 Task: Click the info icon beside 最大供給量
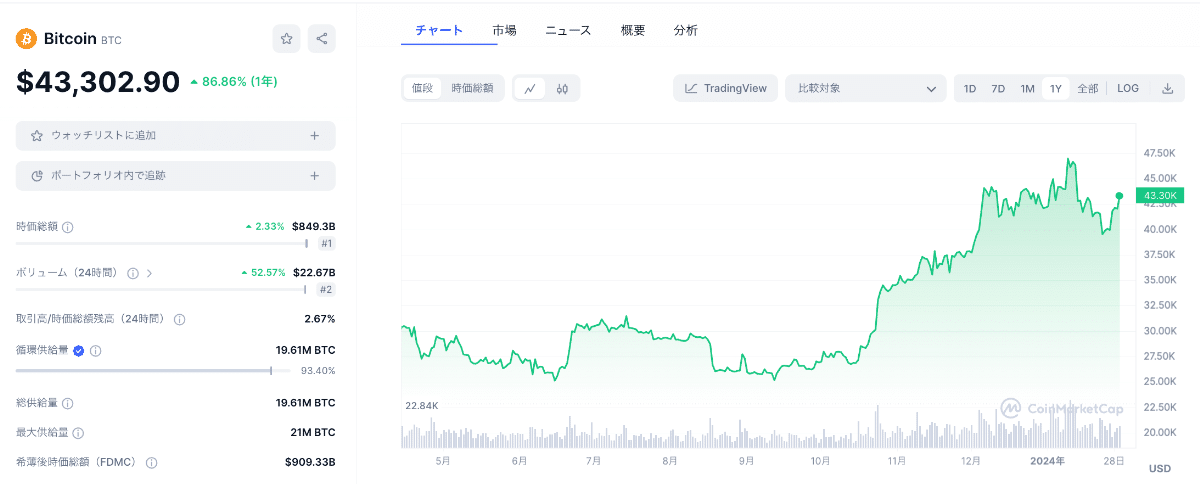(78, 433)
